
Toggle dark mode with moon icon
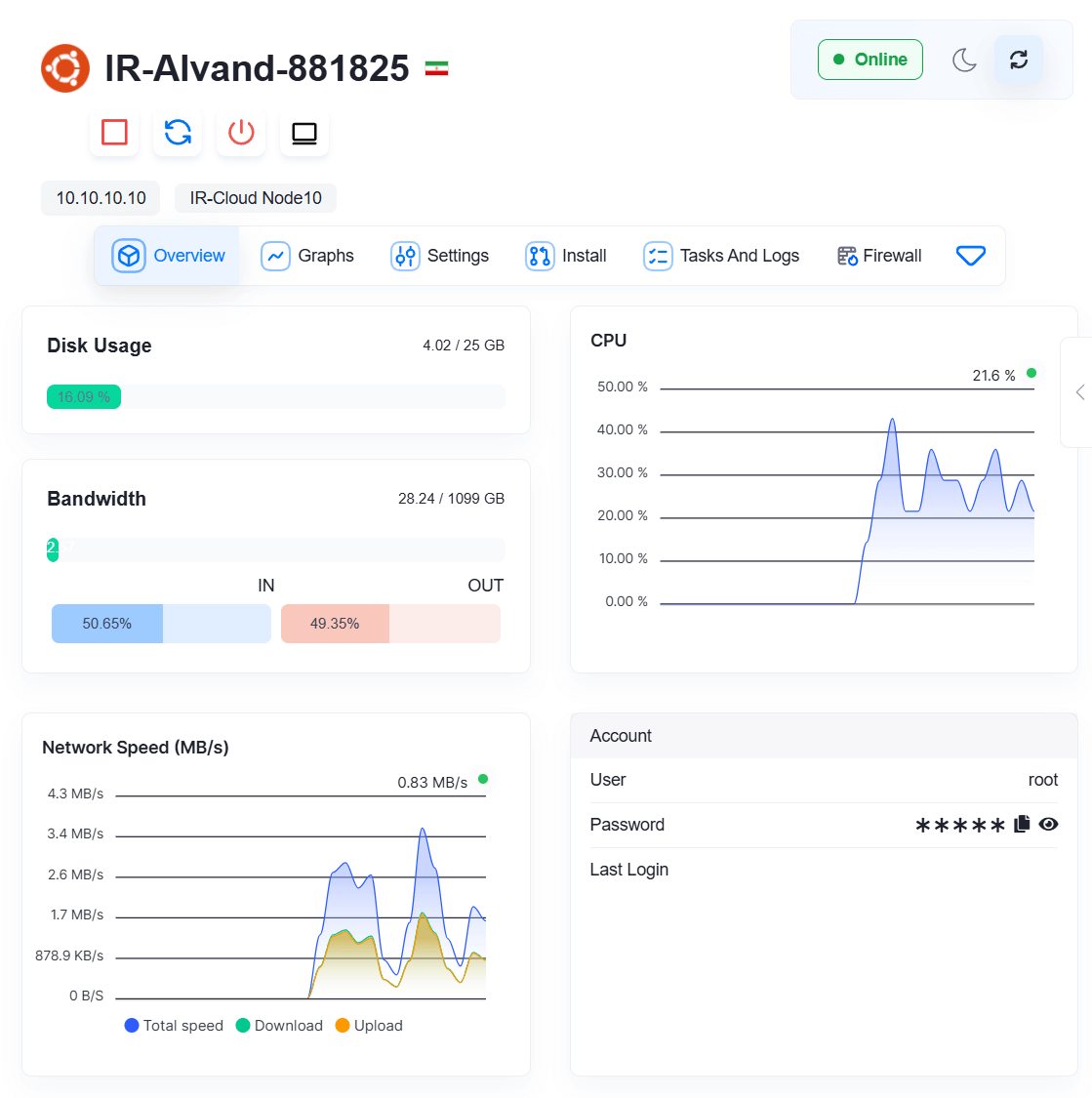pos(964,60)
